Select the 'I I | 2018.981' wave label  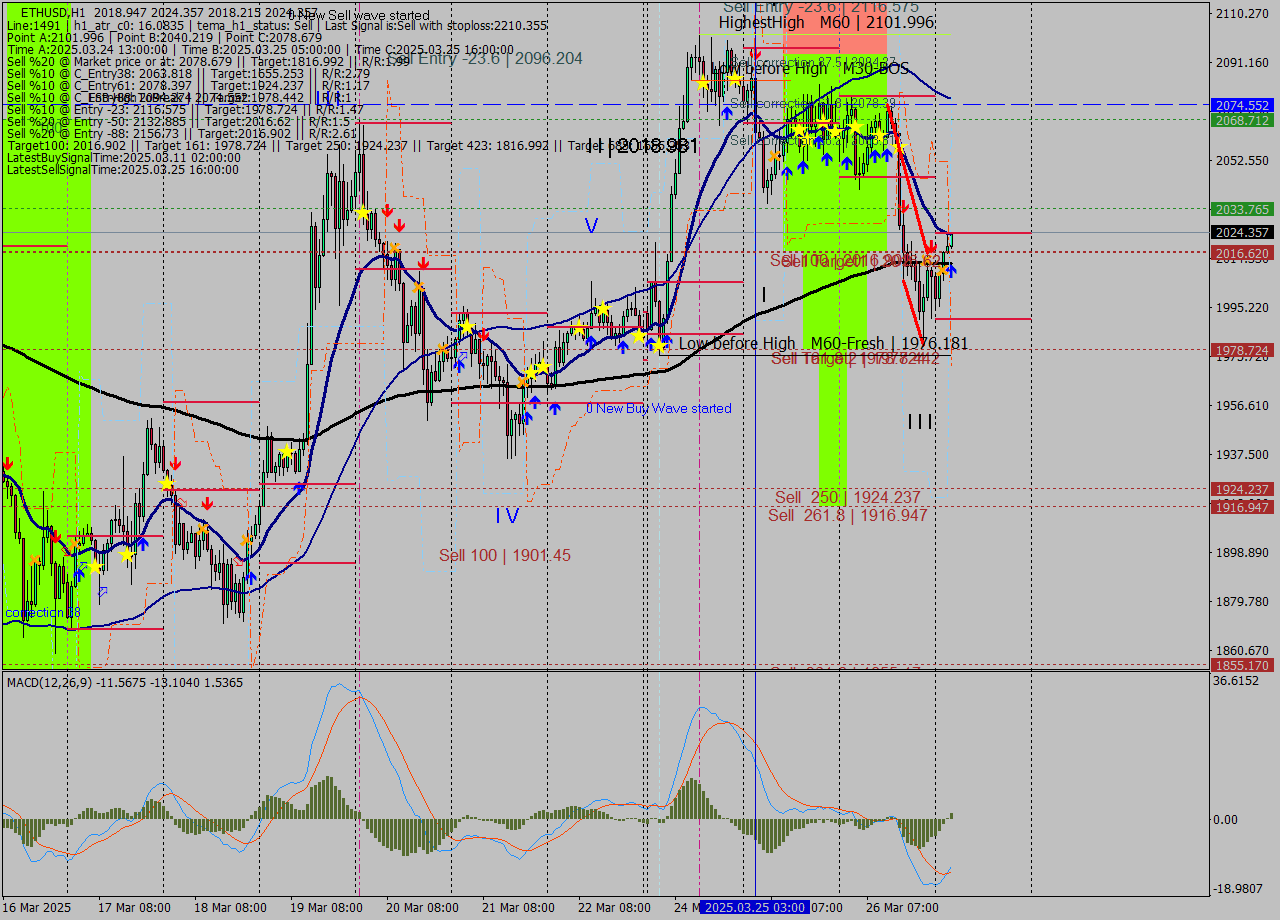click(x=642, y=146)
